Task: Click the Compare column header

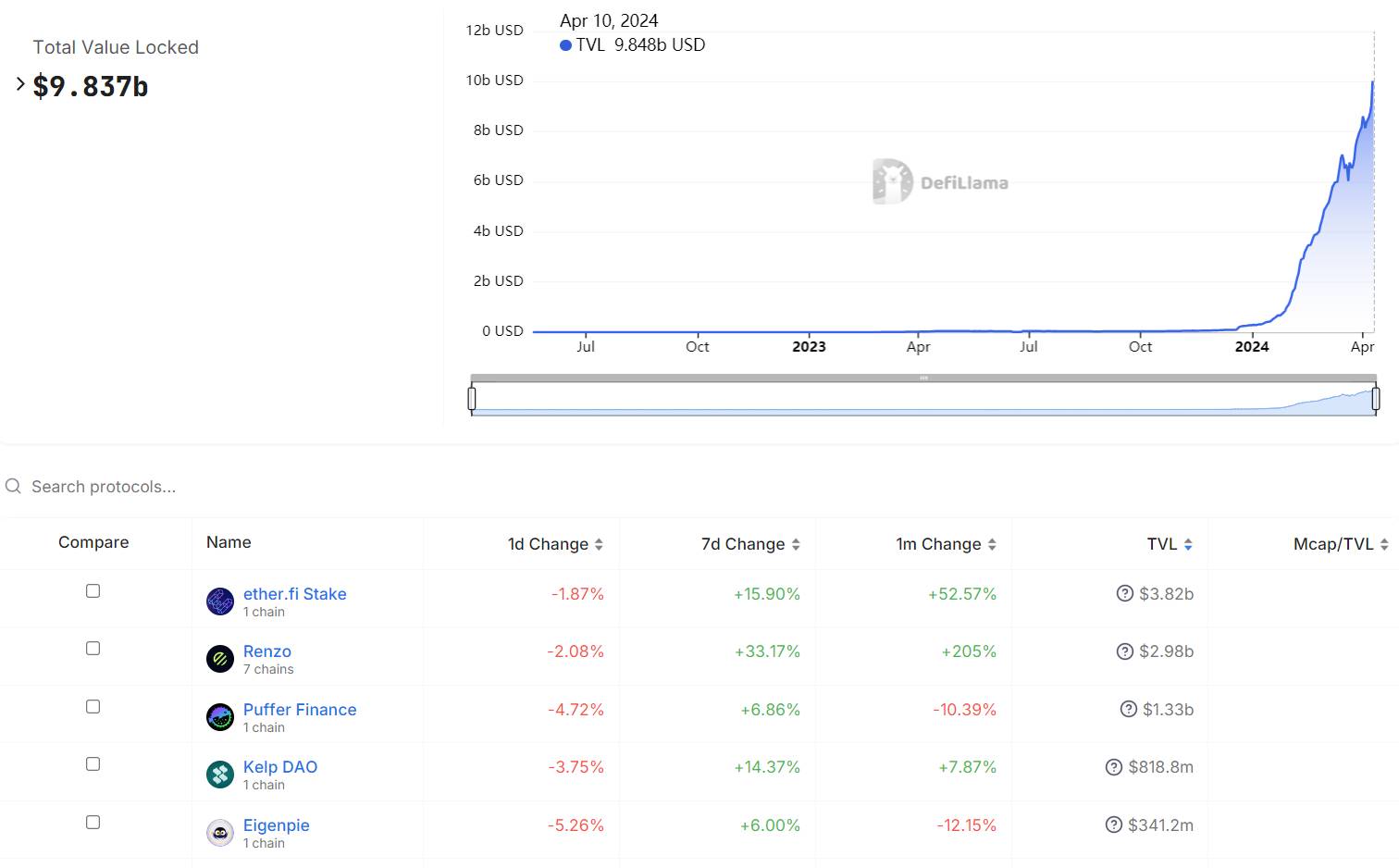Action: coord(93,542)
